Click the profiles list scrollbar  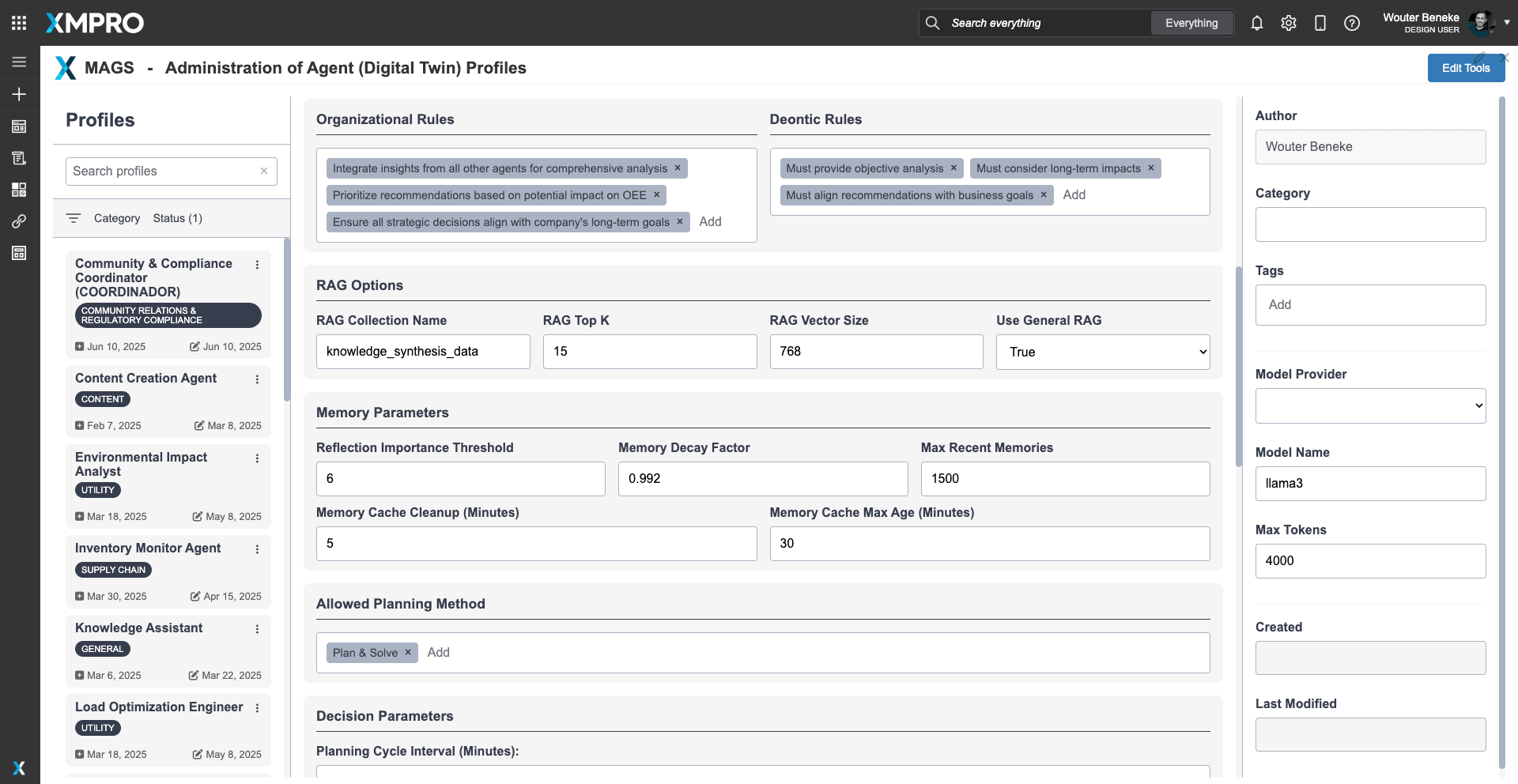click(286, 320)
